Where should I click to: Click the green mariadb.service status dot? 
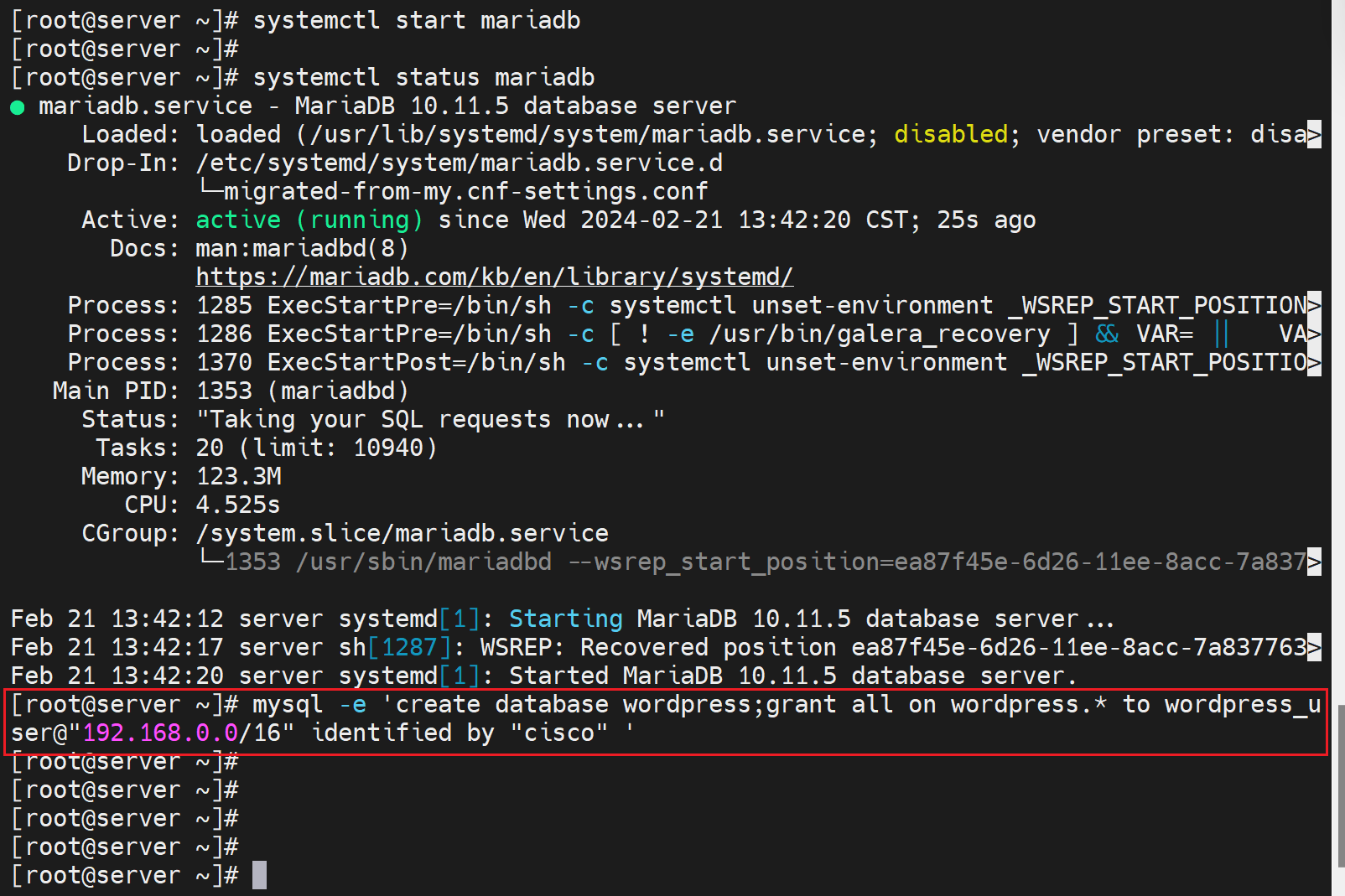pyautogui.click(x=18, y=107)
